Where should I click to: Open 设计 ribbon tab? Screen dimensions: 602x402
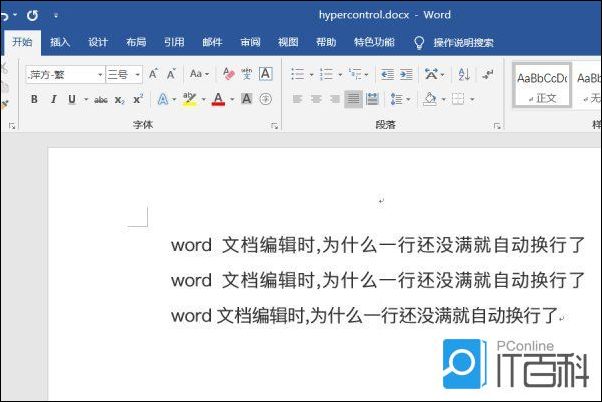point(98,42)
